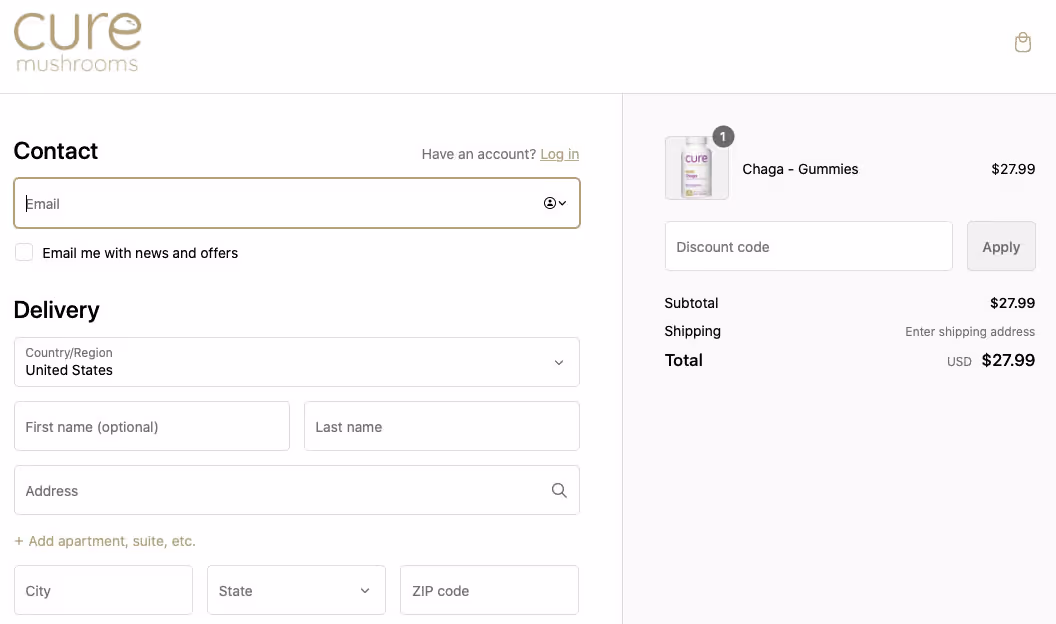
Task: Follow the Log in link
Action: pos(559,154)
